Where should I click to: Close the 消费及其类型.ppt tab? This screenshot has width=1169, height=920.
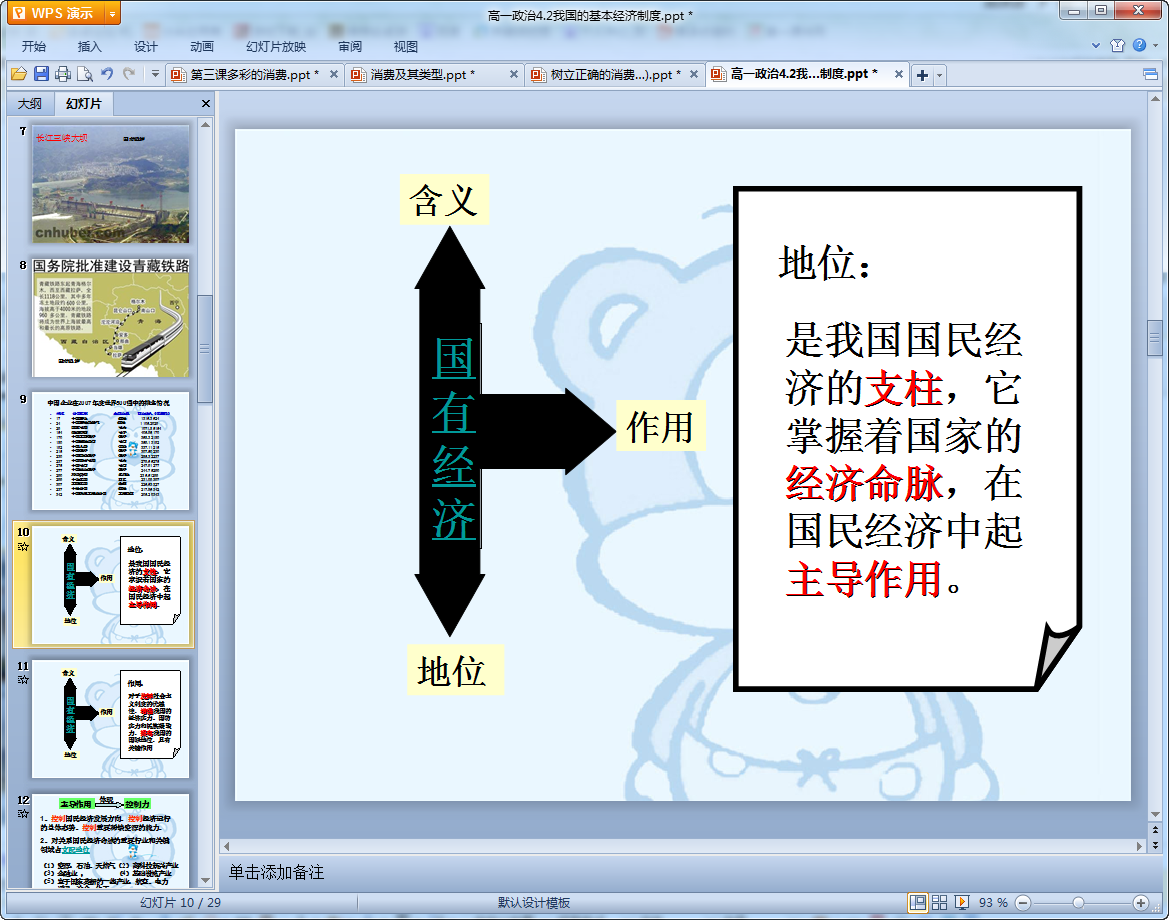coord(514,75)
